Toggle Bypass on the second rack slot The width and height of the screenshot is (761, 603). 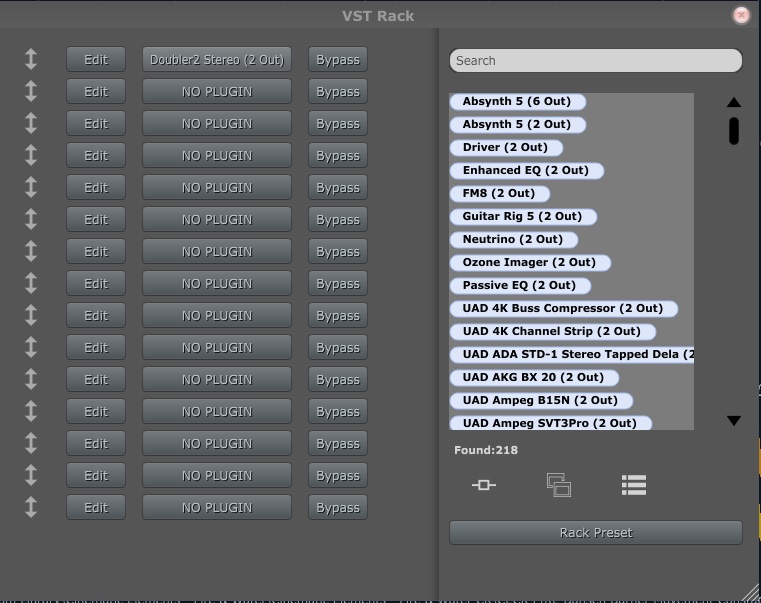tap(338, 91)
